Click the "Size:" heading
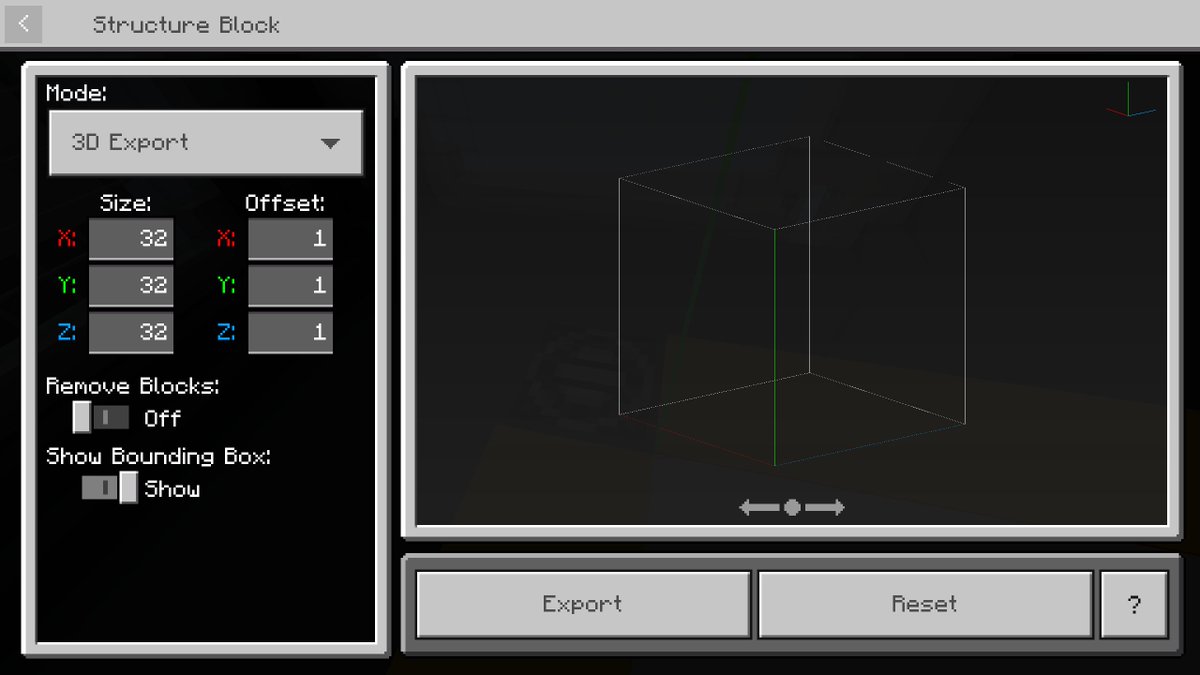The height and width of the screenshot is (675, 1200). point(126,203)
